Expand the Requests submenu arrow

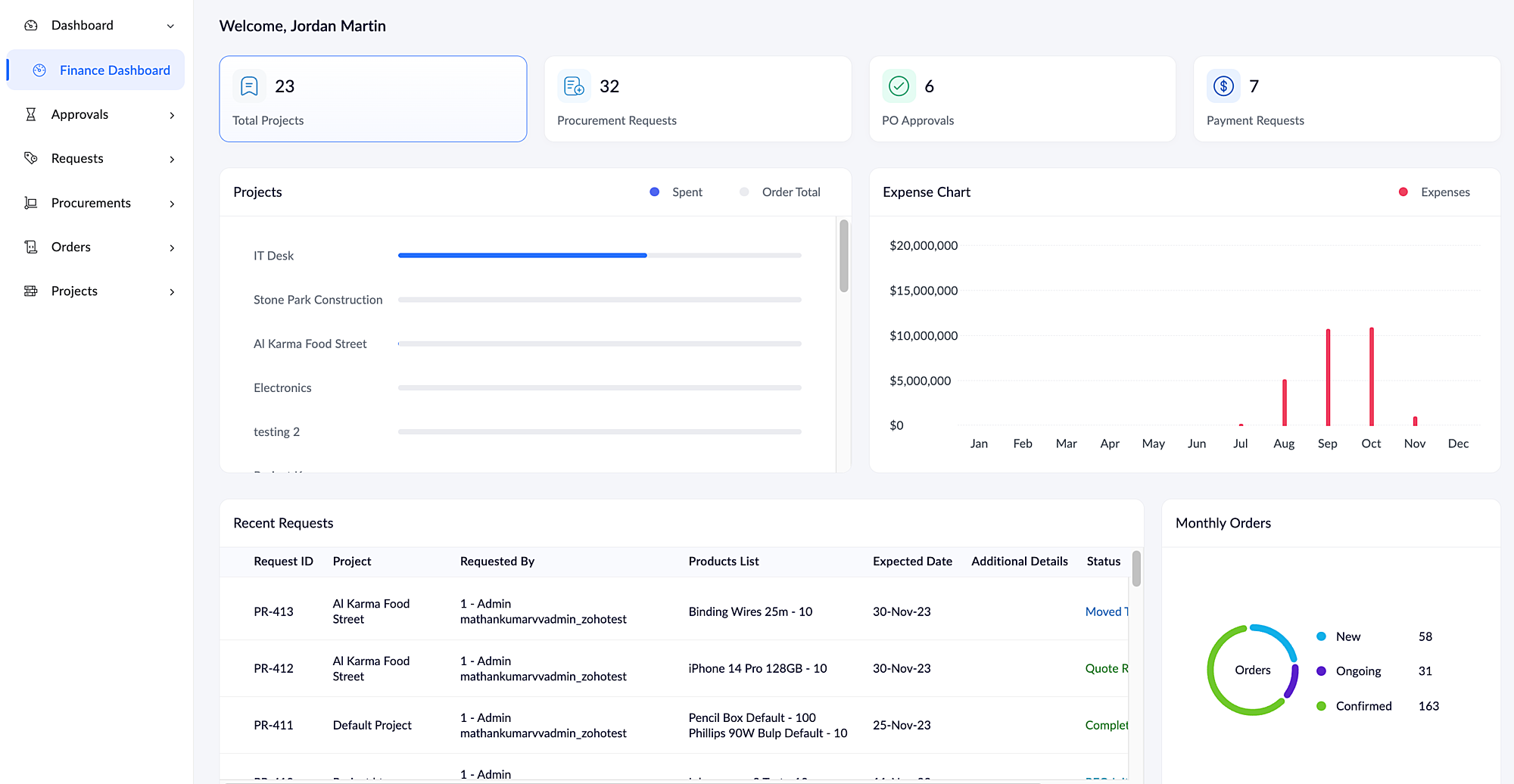[172, 159]
